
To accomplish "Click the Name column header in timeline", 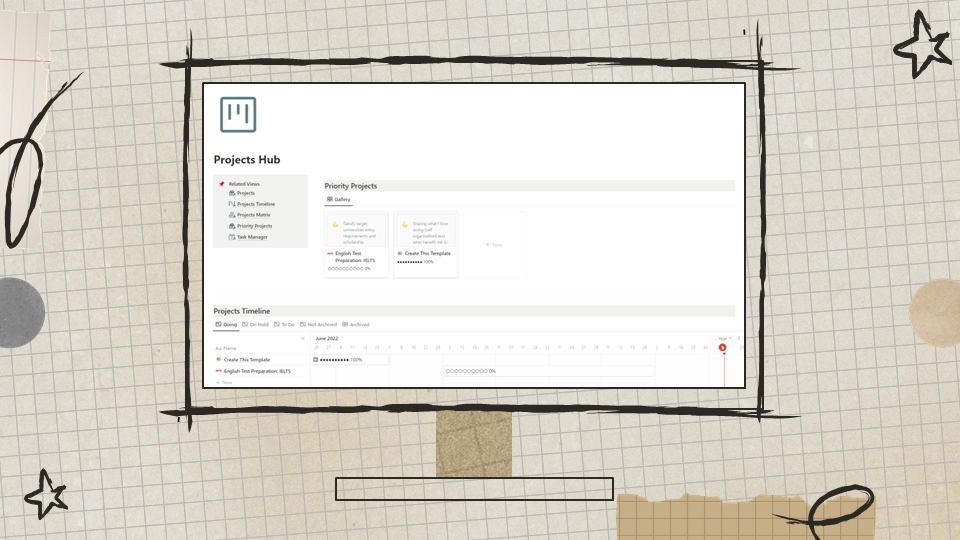I will [226, 348].
